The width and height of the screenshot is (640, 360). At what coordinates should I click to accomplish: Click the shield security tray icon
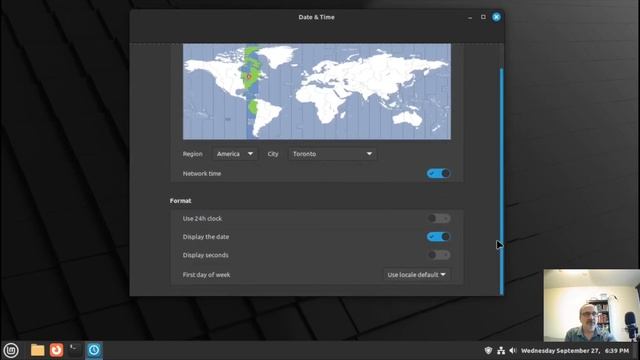click(x=488, y=351)
